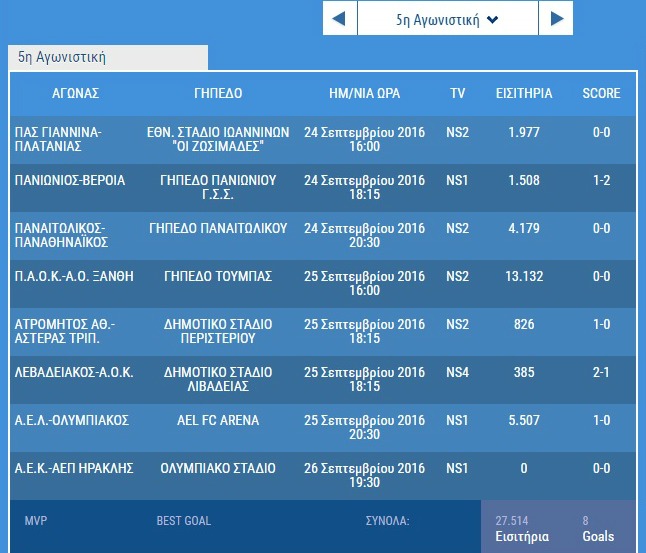Click the next matchday right arrow
Image resolution: width=646 pixels, height=553 pixels.
pyautogui.click(x=556, y=19)
